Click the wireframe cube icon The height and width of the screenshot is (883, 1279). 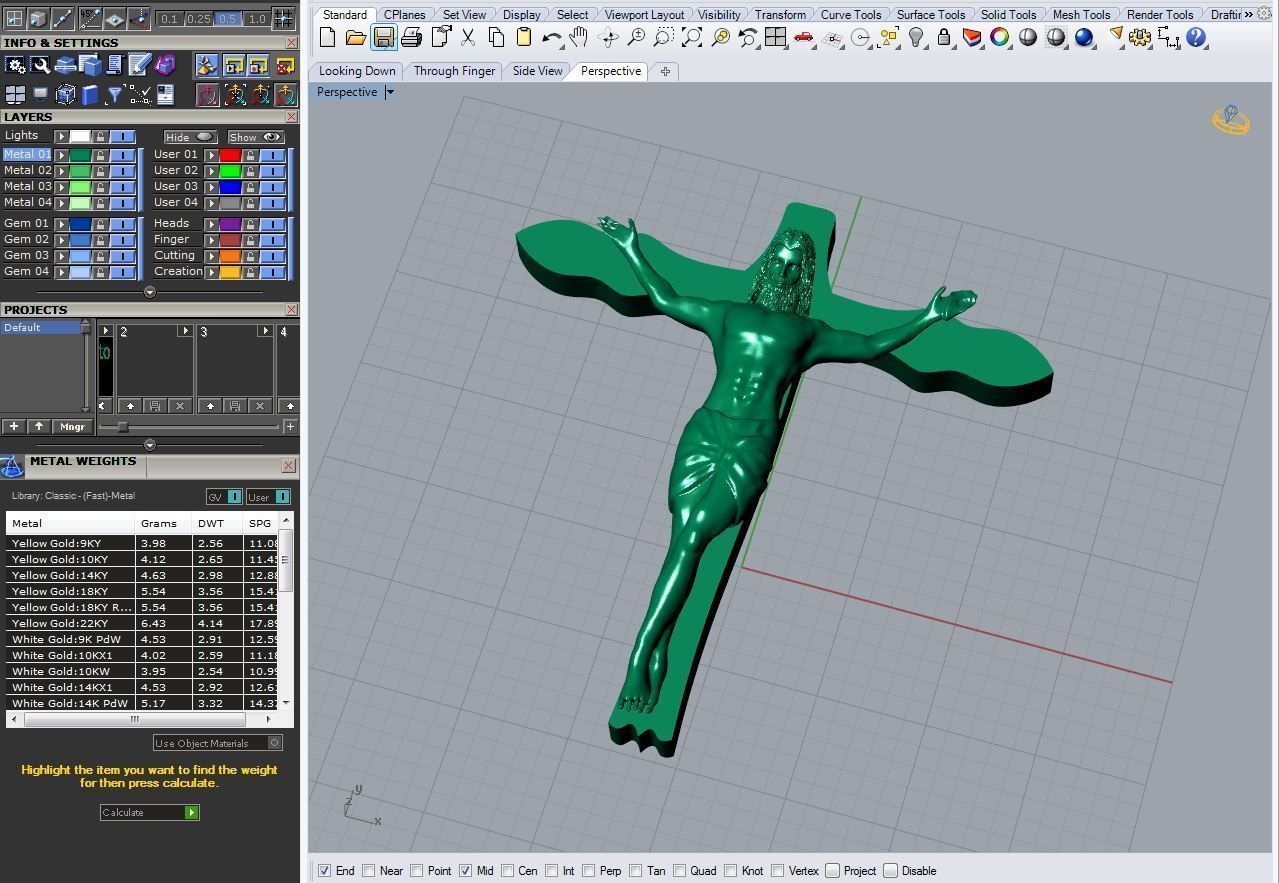(x=65, y=95)
